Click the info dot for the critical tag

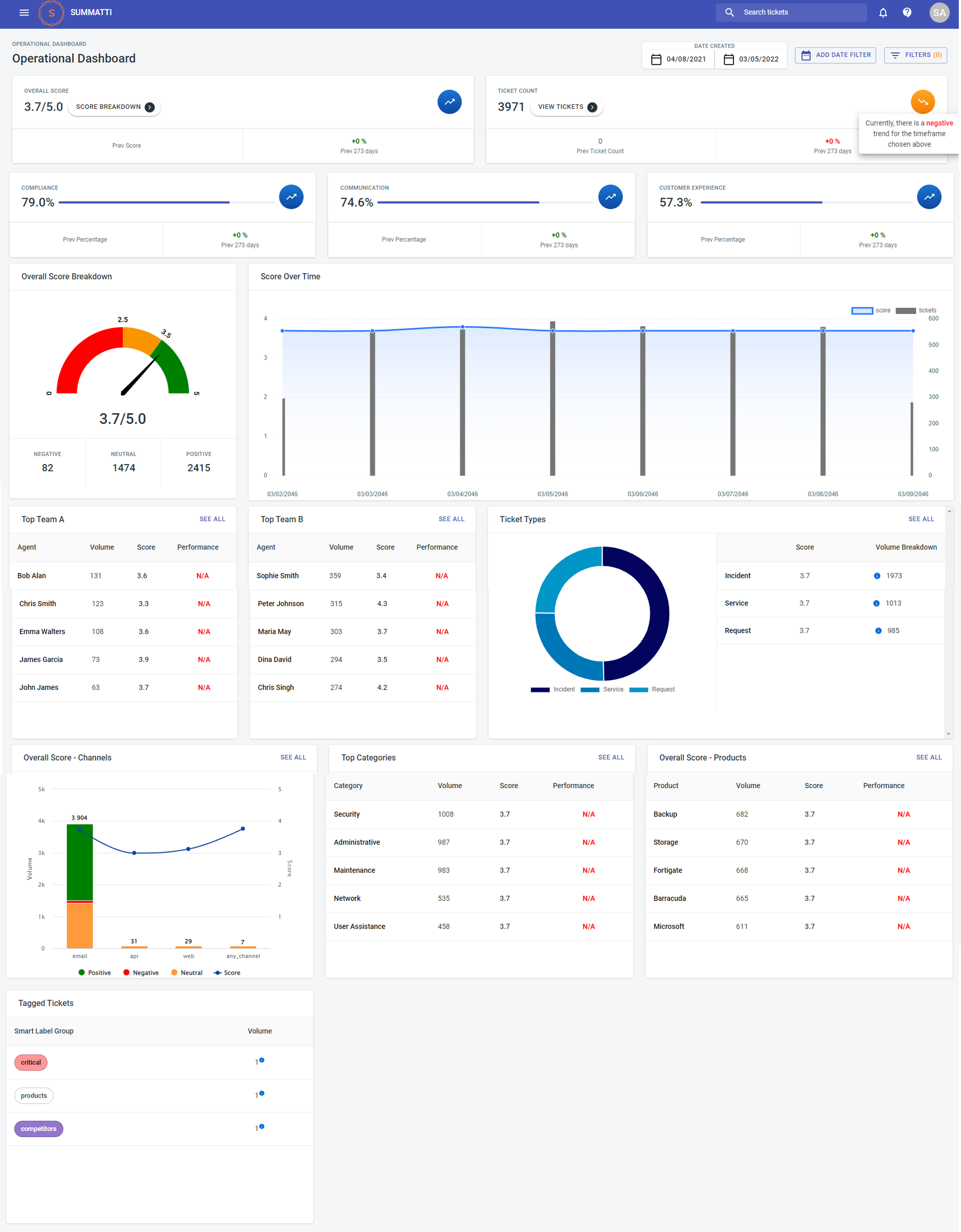point(262,1060)
